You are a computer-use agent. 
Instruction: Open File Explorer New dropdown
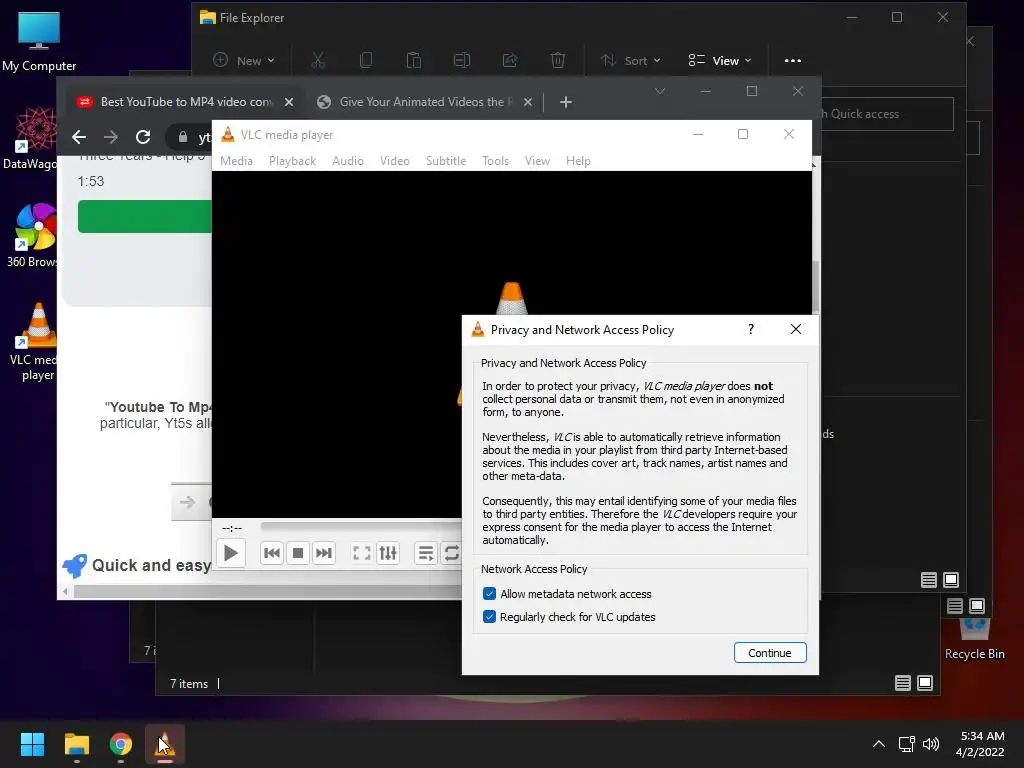point(244,60)
